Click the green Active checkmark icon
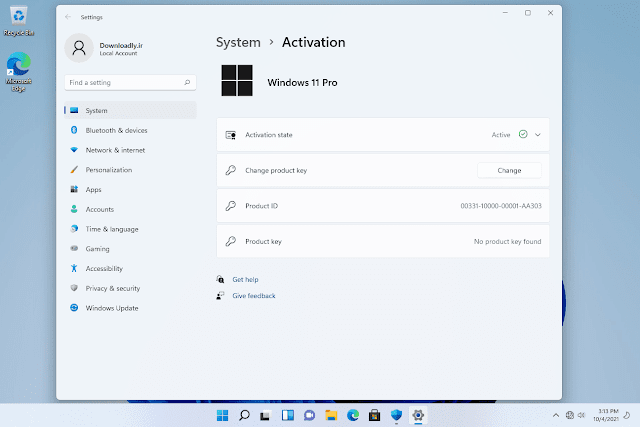This screenshot has width=640, height=427. tap(523, 134)
